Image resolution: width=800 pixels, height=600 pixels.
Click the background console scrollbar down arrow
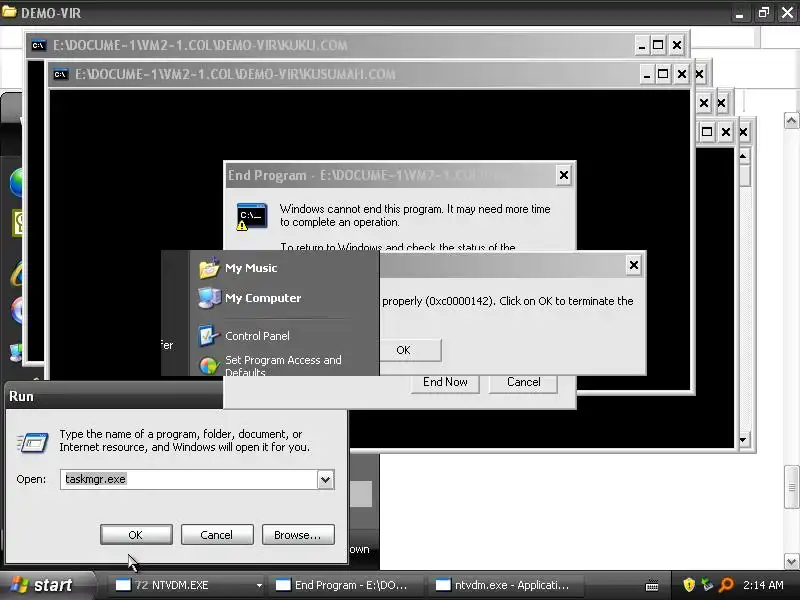743,440
